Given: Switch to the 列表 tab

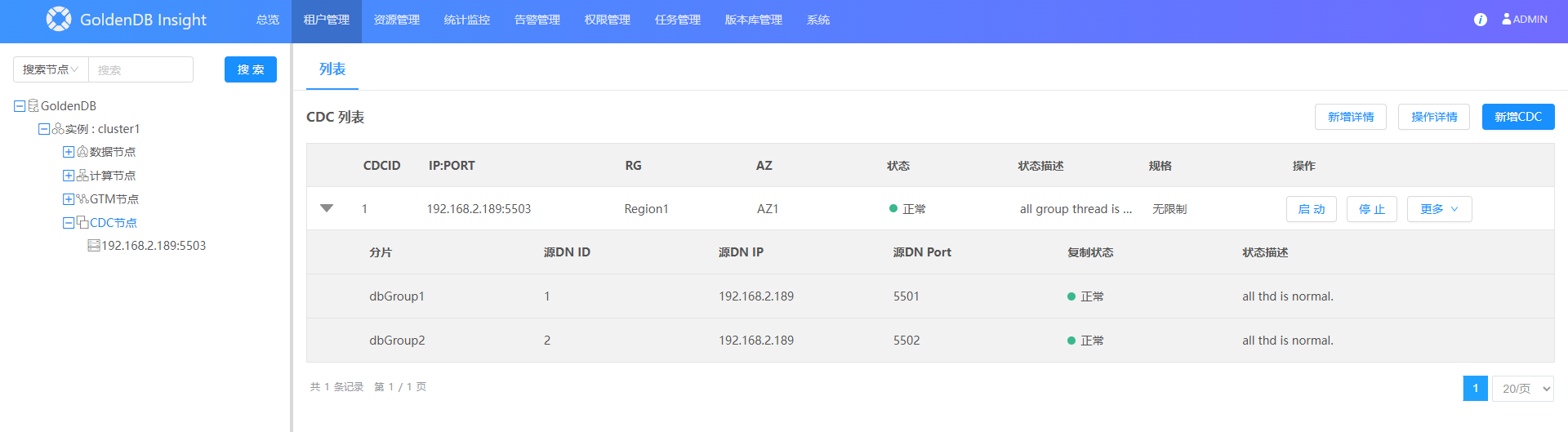Looking at the screenshot, I should point(332,69).
